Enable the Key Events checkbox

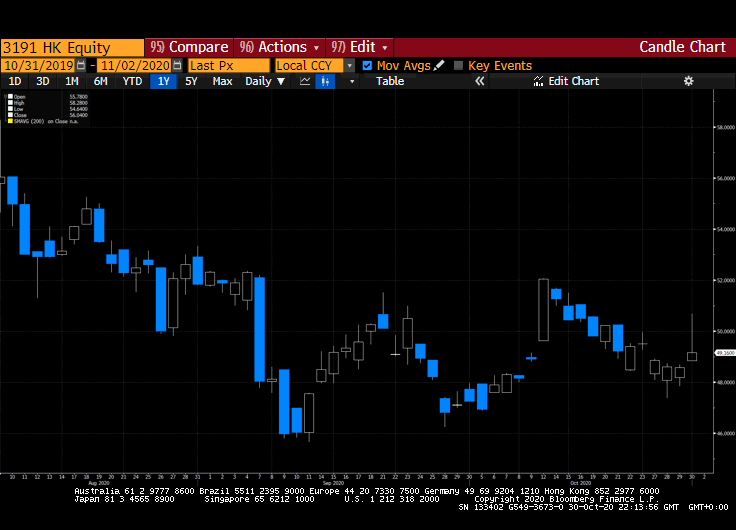(459, 66)
